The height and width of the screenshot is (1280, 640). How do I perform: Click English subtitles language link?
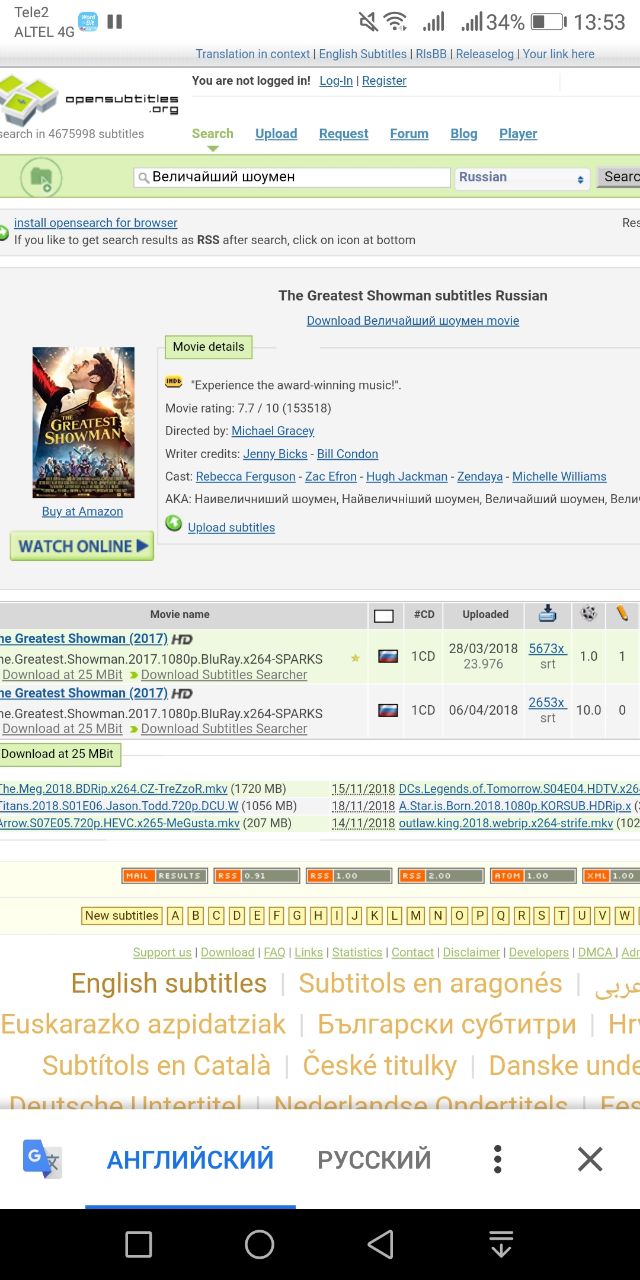(169, 984)
